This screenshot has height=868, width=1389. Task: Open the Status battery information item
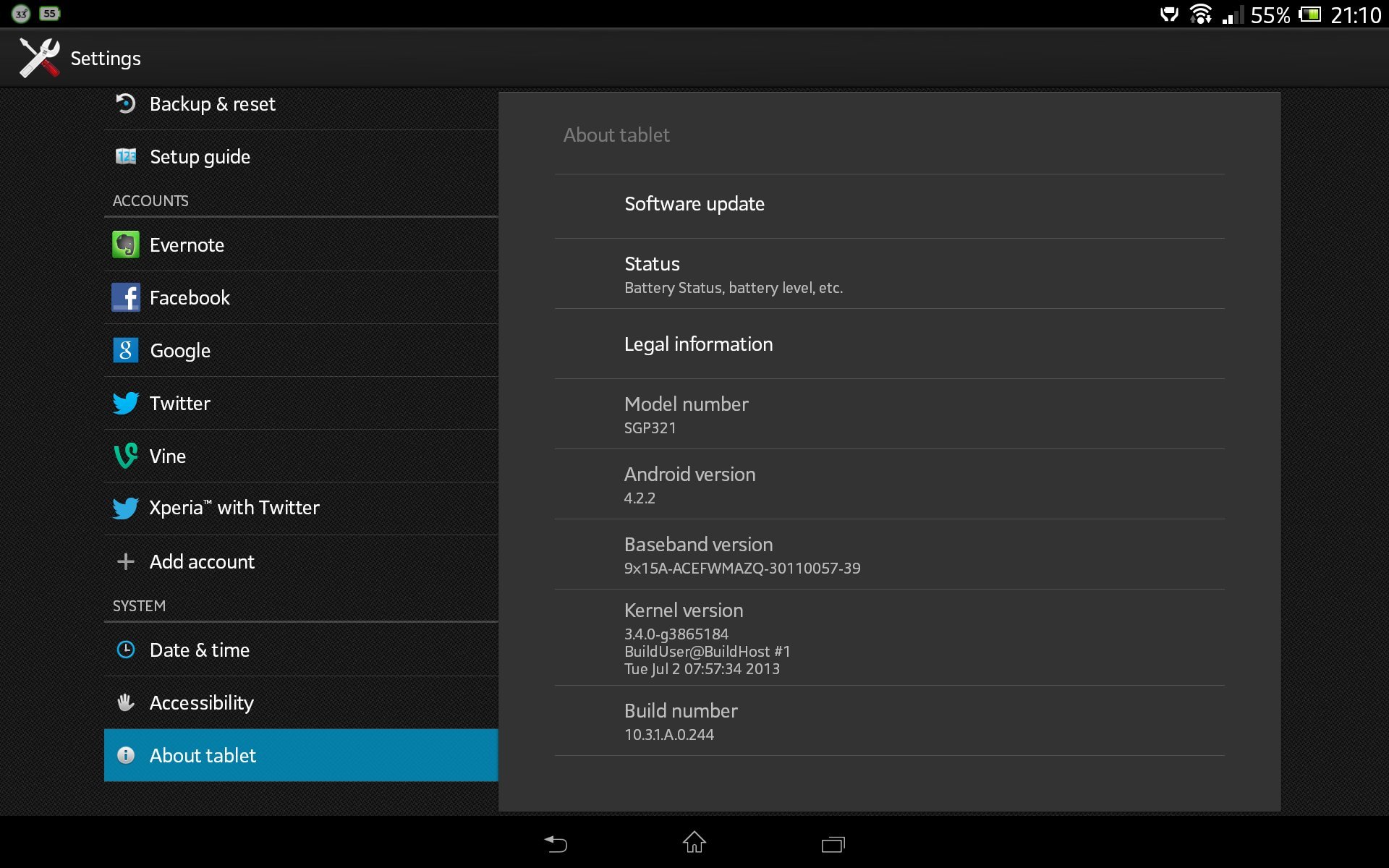click(x=889, y=274)
